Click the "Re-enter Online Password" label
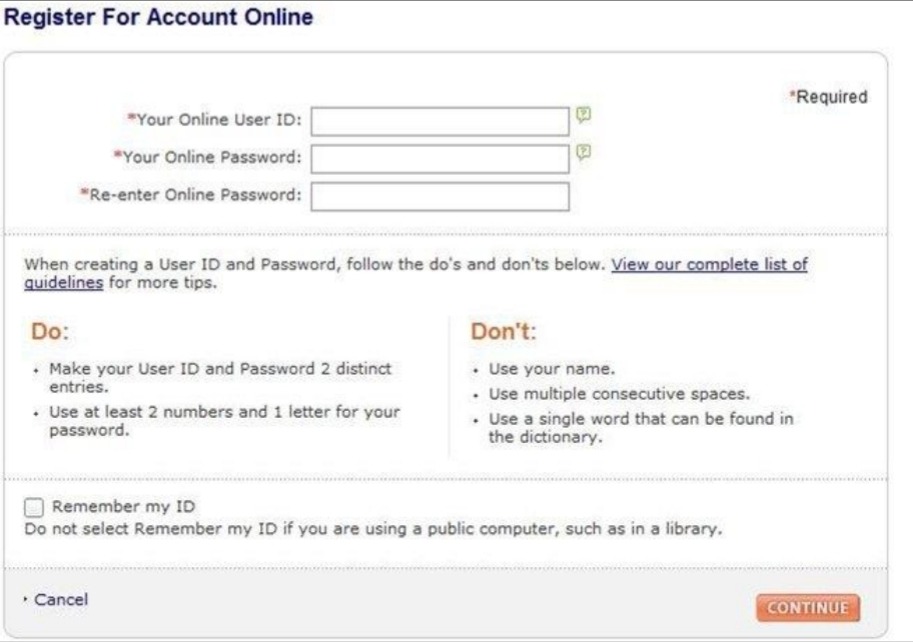 (x=194, y=194)
